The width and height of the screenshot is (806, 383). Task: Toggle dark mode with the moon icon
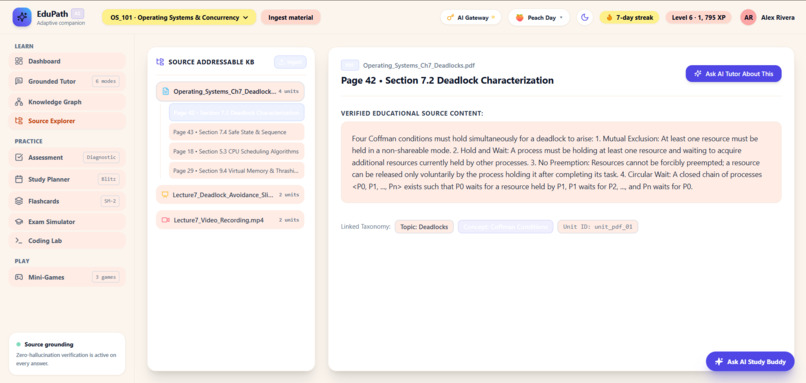click(x=584, y=17)
